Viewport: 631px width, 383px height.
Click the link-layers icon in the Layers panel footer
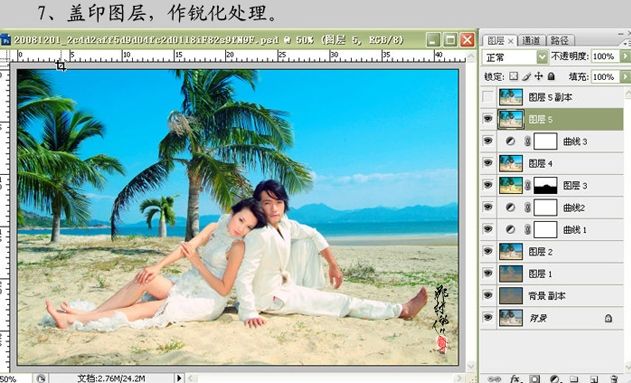pos(494,379)
